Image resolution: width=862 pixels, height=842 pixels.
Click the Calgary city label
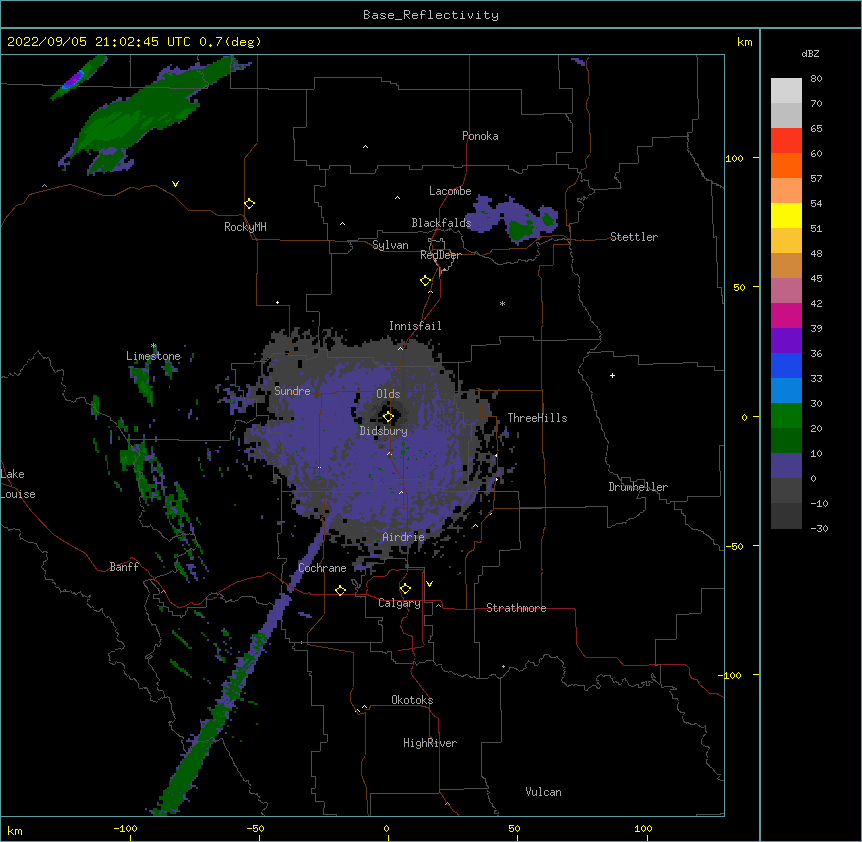399,603
